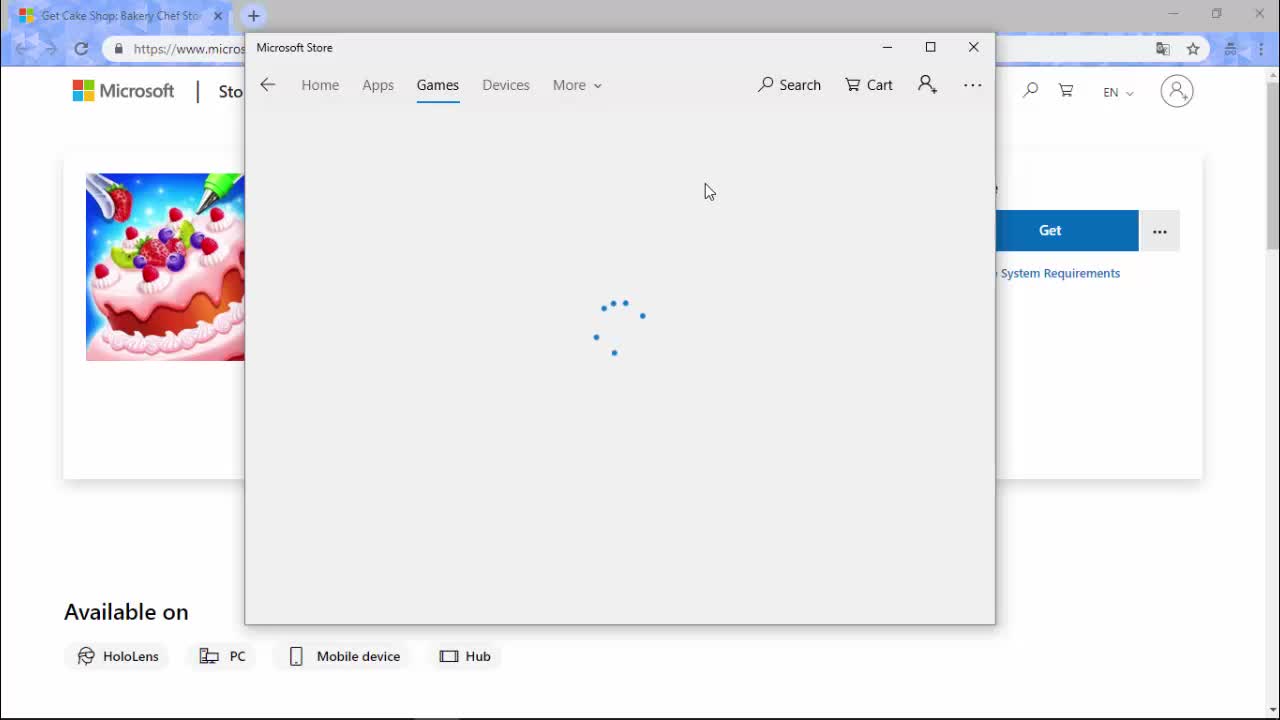Close the Chrome browser window
The height and width of the screenshot is (720, 1280).
click(1259, 14)
